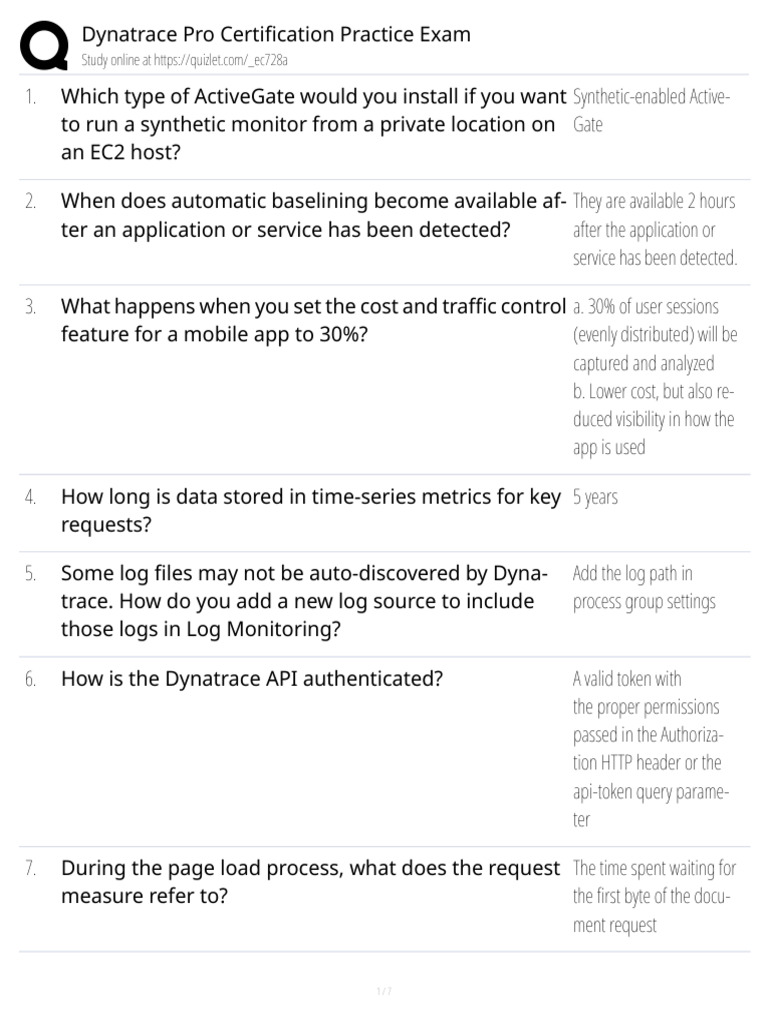Click the process group settings answer
The height and width of the screenshot is (1024, 768).
pyautogui.click(x=644, y=587)
